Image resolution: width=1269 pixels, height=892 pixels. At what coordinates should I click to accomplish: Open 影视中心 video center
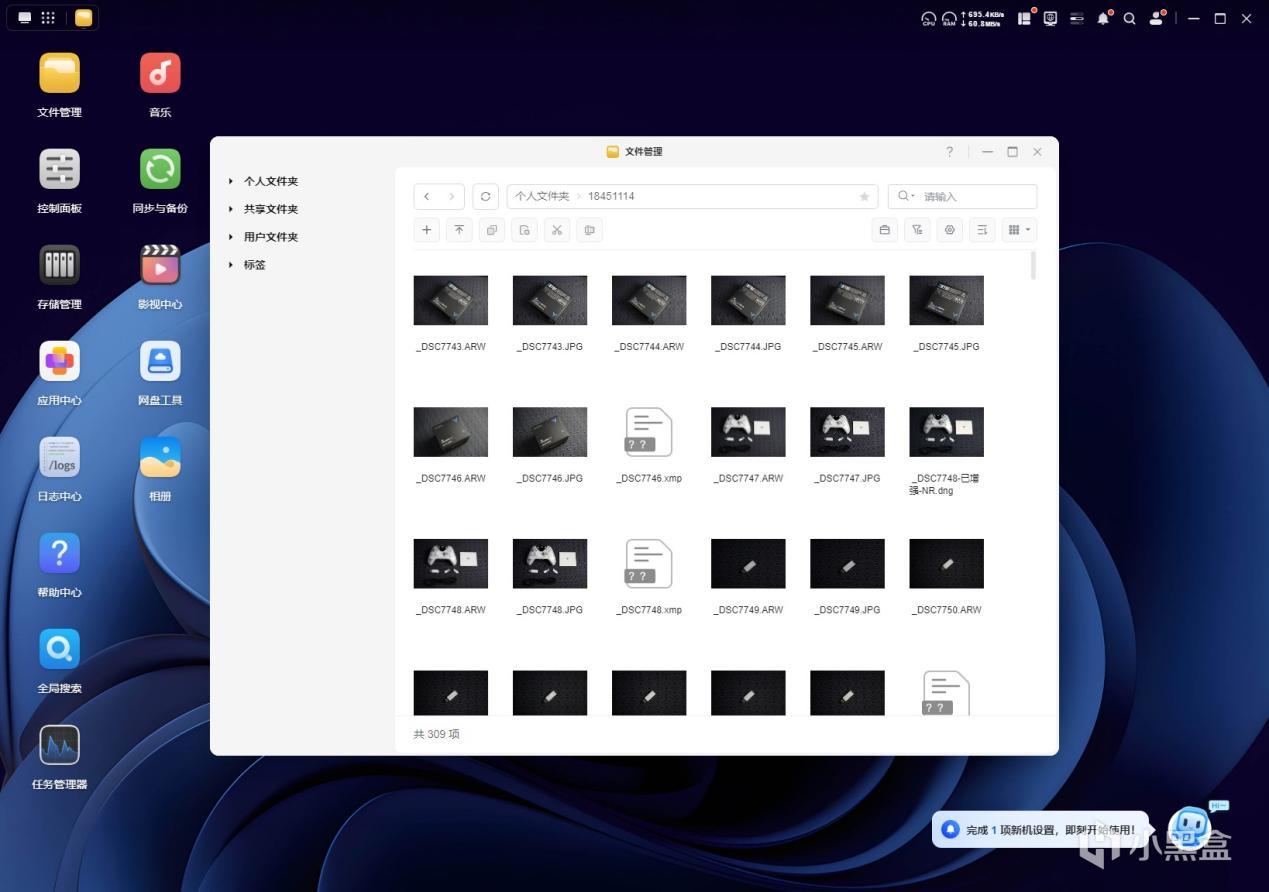[x=160, y=266]
